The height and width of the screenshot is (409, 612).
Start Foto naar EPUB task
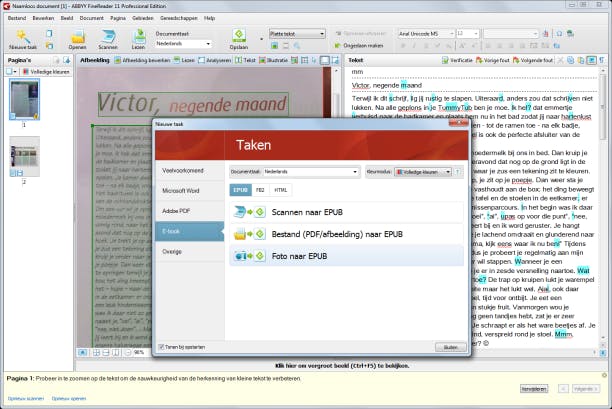pyautogui.click(x=346, y=256)
